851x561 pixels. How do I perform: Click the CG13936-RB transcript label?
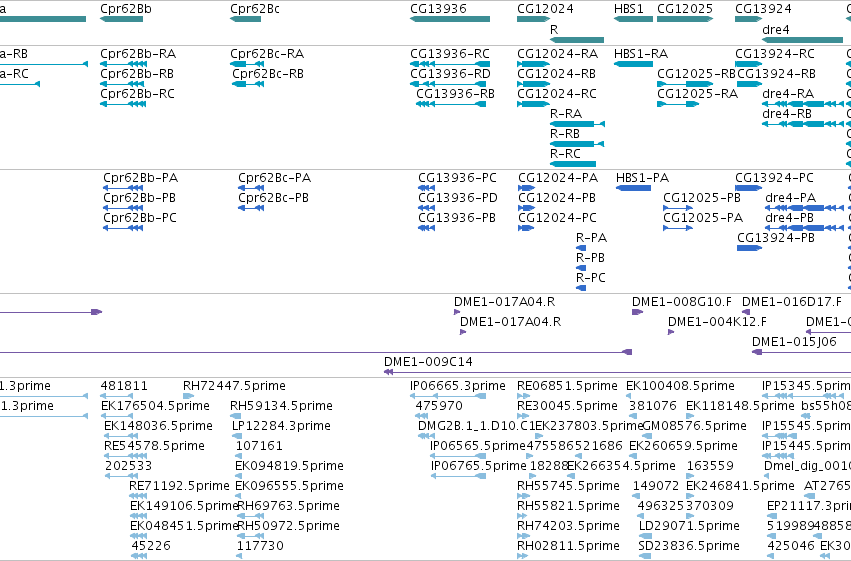click(455, 94)
